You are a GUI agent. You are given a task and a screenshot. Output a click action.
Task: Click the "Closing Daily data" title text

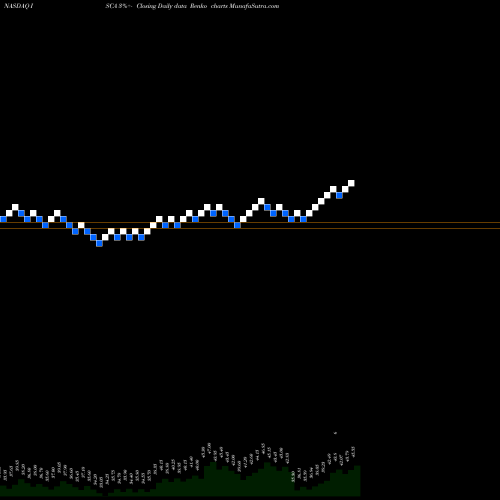click(x=161, y=6)
